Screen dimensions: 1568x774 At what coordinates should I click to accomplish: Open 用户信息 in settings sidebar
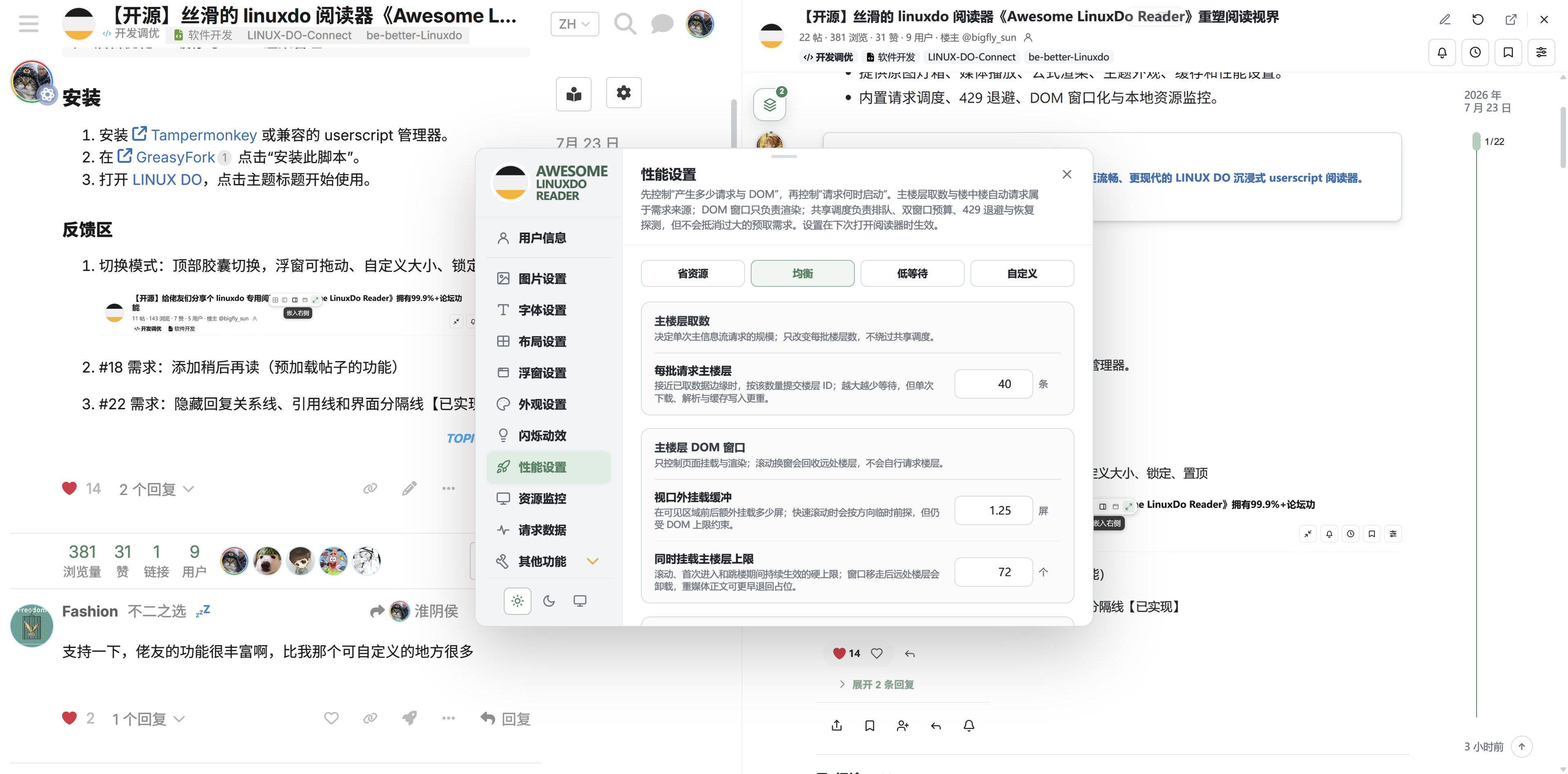coord(548,238)
